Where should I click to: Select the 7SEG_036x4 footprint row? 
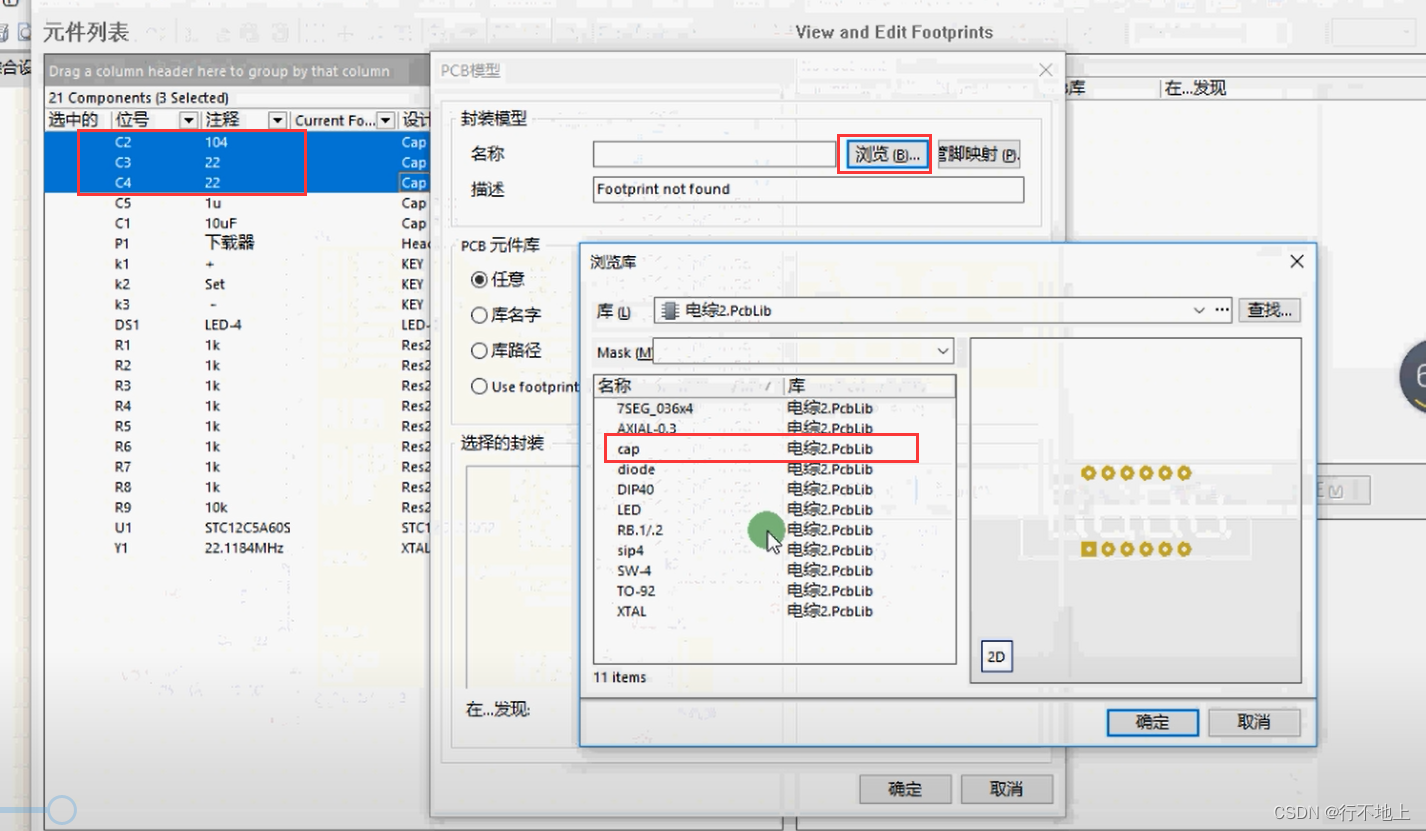point(775,408)
